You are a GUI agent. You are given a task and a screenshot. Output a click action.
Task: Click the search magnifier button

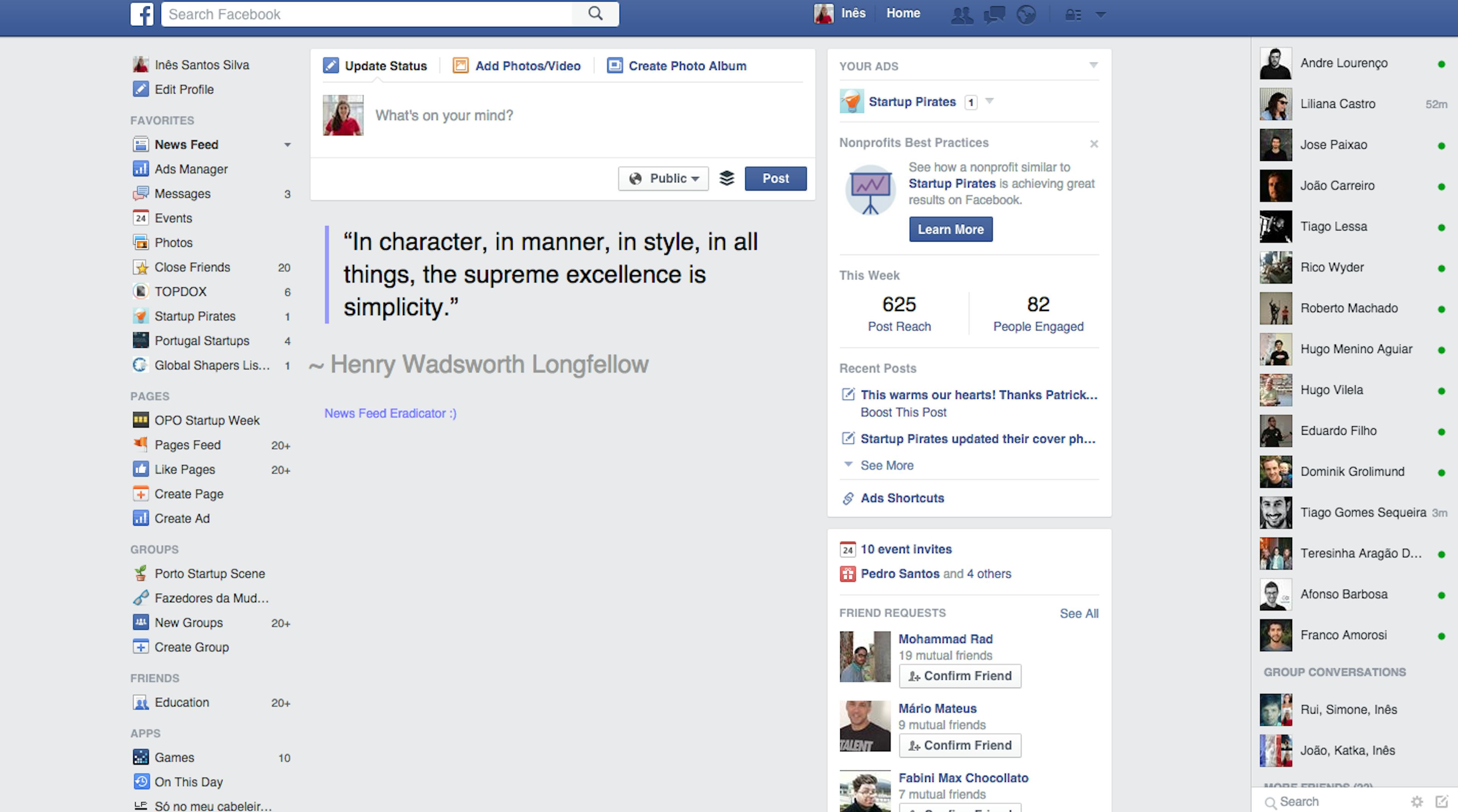(x=595, y=14)
